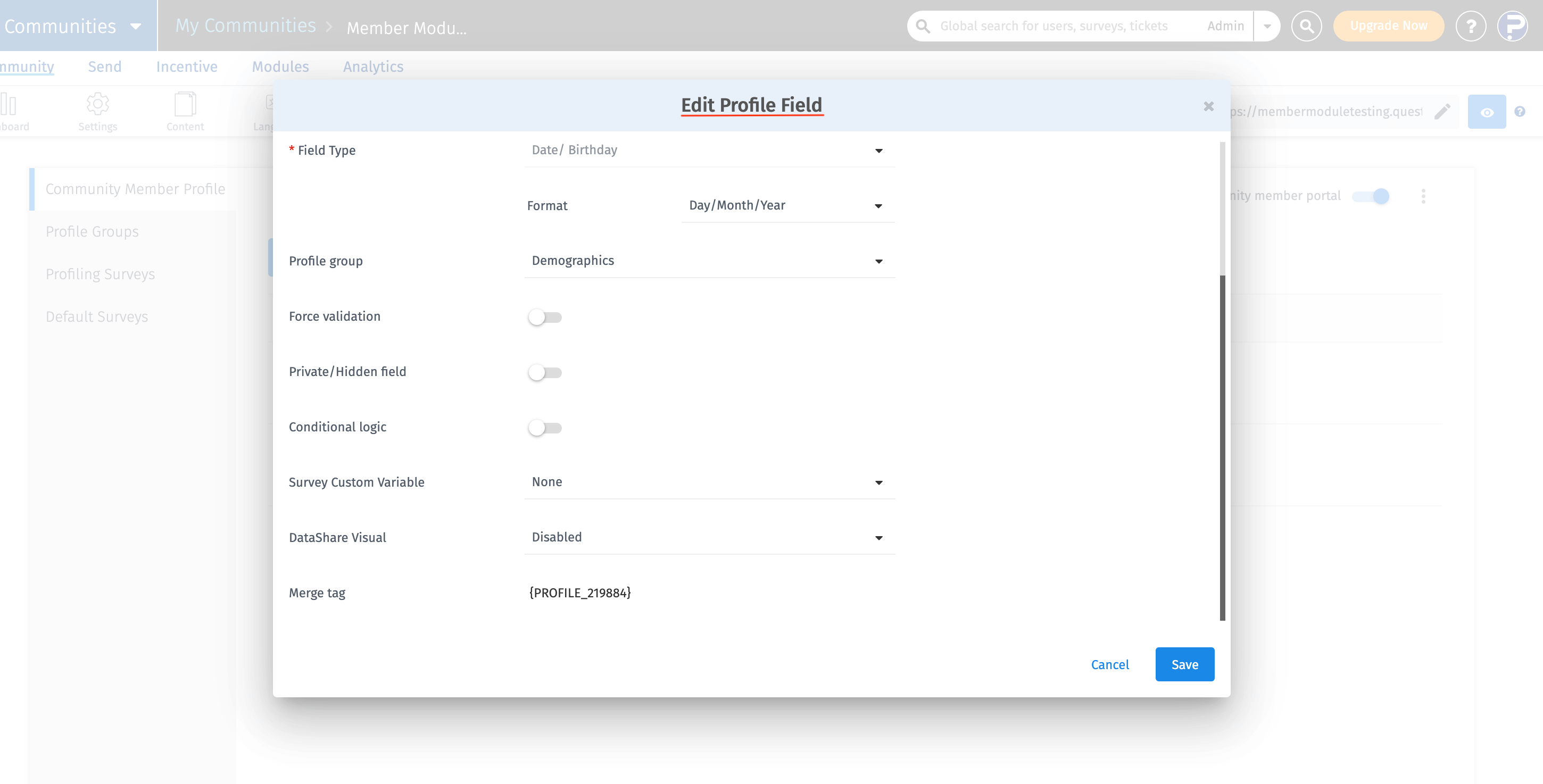Screen dimensions: 1543x784
Task: Cancel the Edit Profile Field dialog
Action: pyautogui.click(x=1110, y=664)
